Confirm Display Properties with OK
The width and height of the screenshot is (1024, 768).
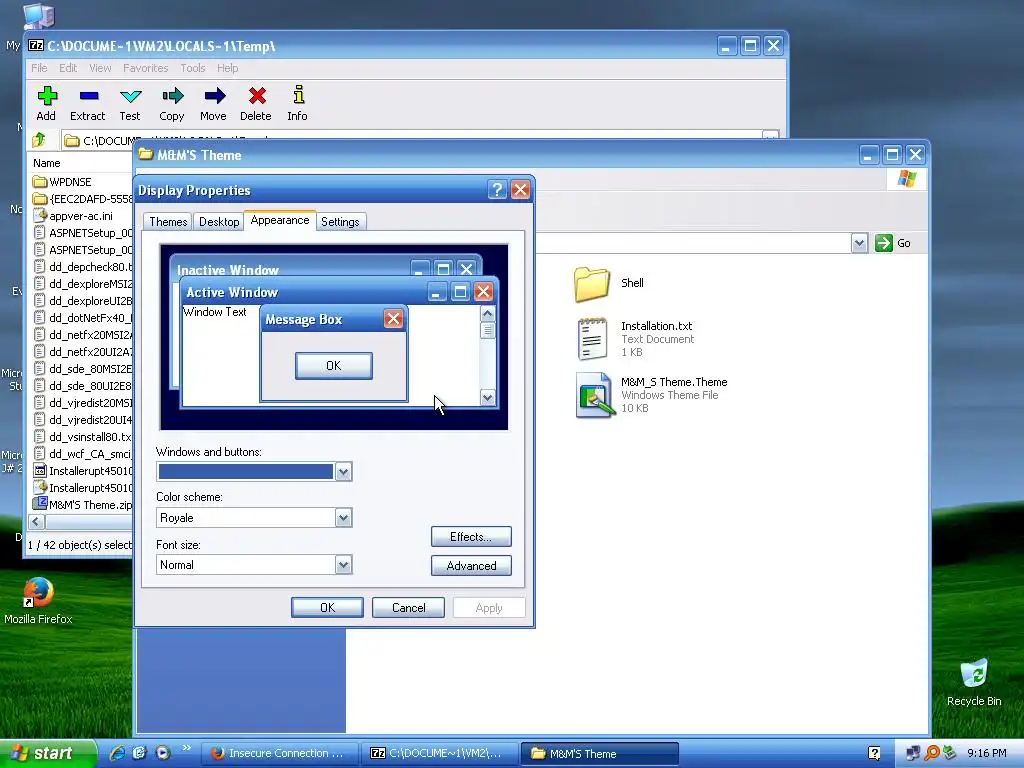click(x=327, y=607)
